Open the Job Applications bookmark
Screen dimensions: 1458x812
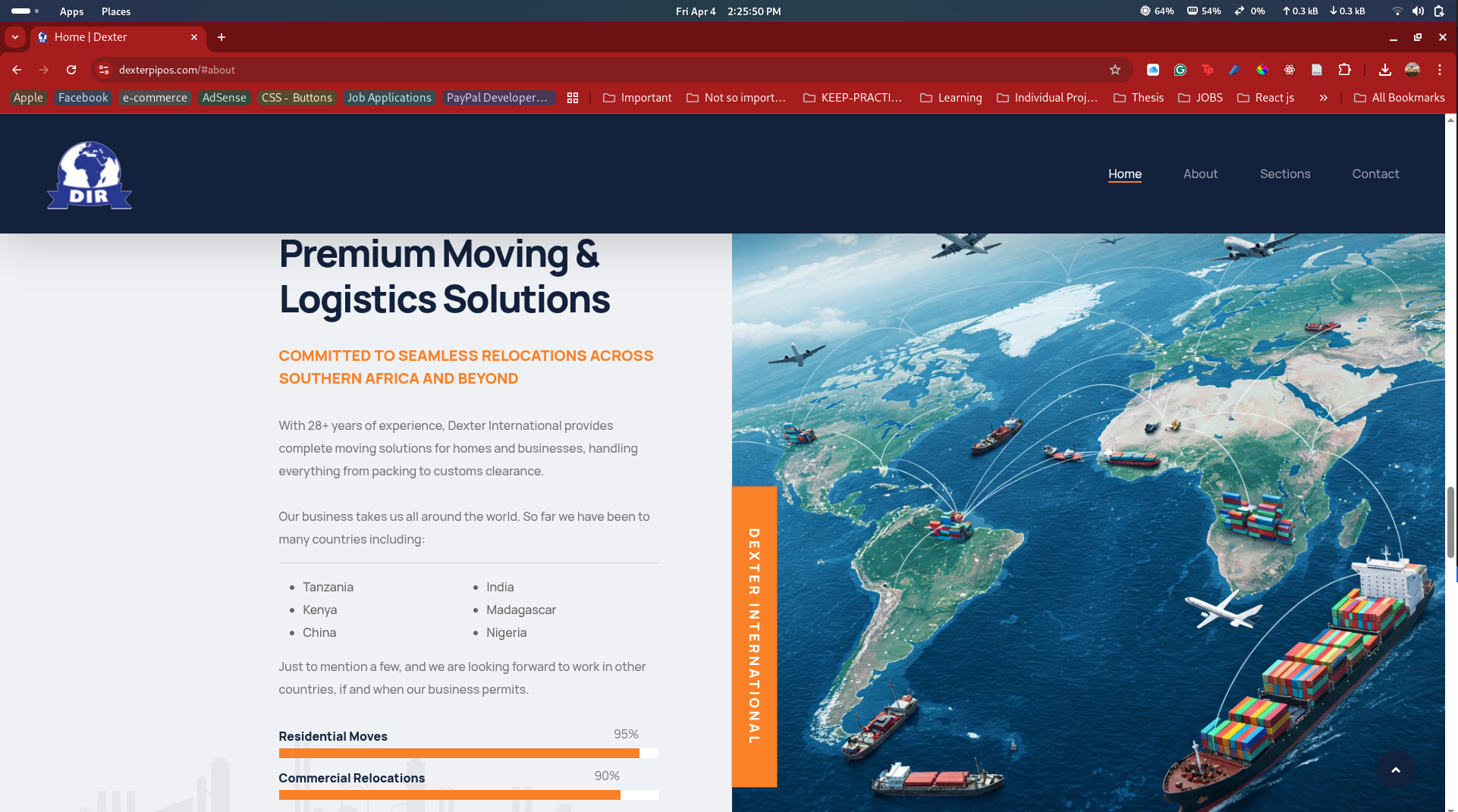389,98
